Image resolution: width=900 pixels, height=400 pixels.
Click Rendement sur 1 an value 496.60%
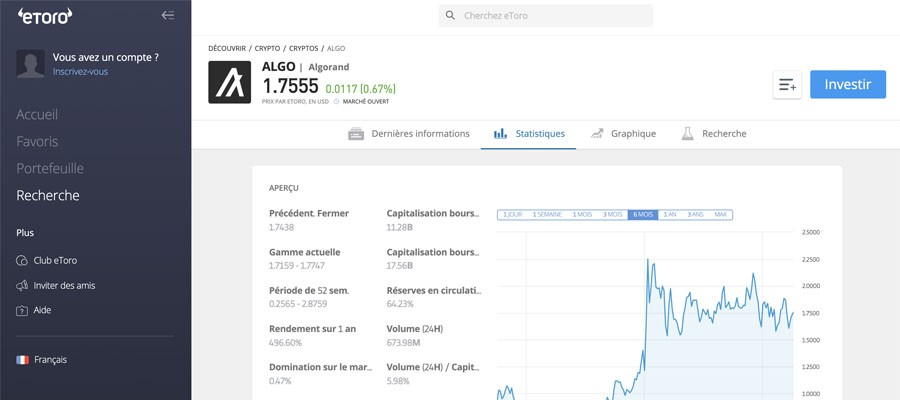(285, 343)
